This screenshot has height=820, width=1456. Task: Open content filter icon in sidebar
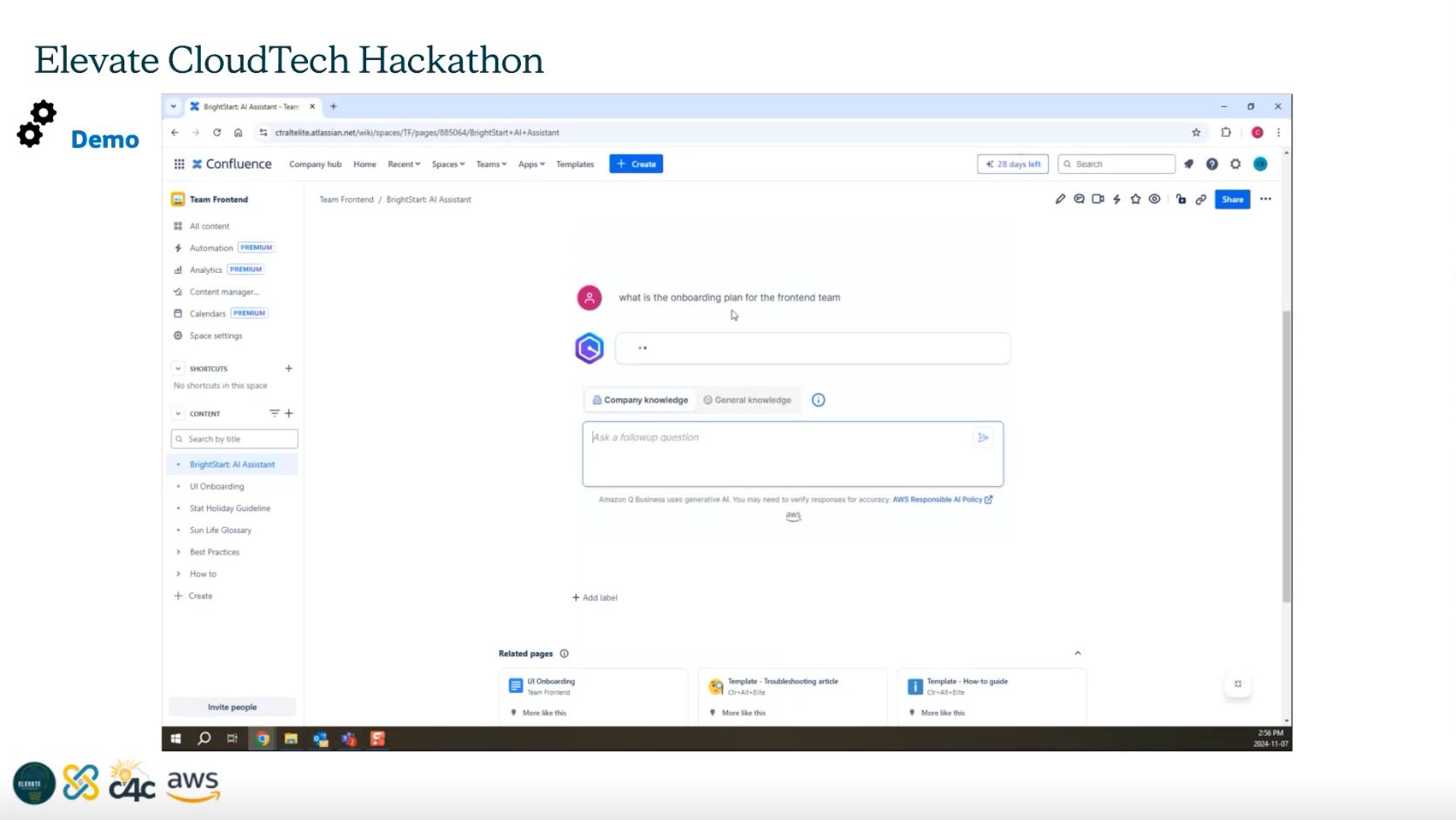(274, 413)
